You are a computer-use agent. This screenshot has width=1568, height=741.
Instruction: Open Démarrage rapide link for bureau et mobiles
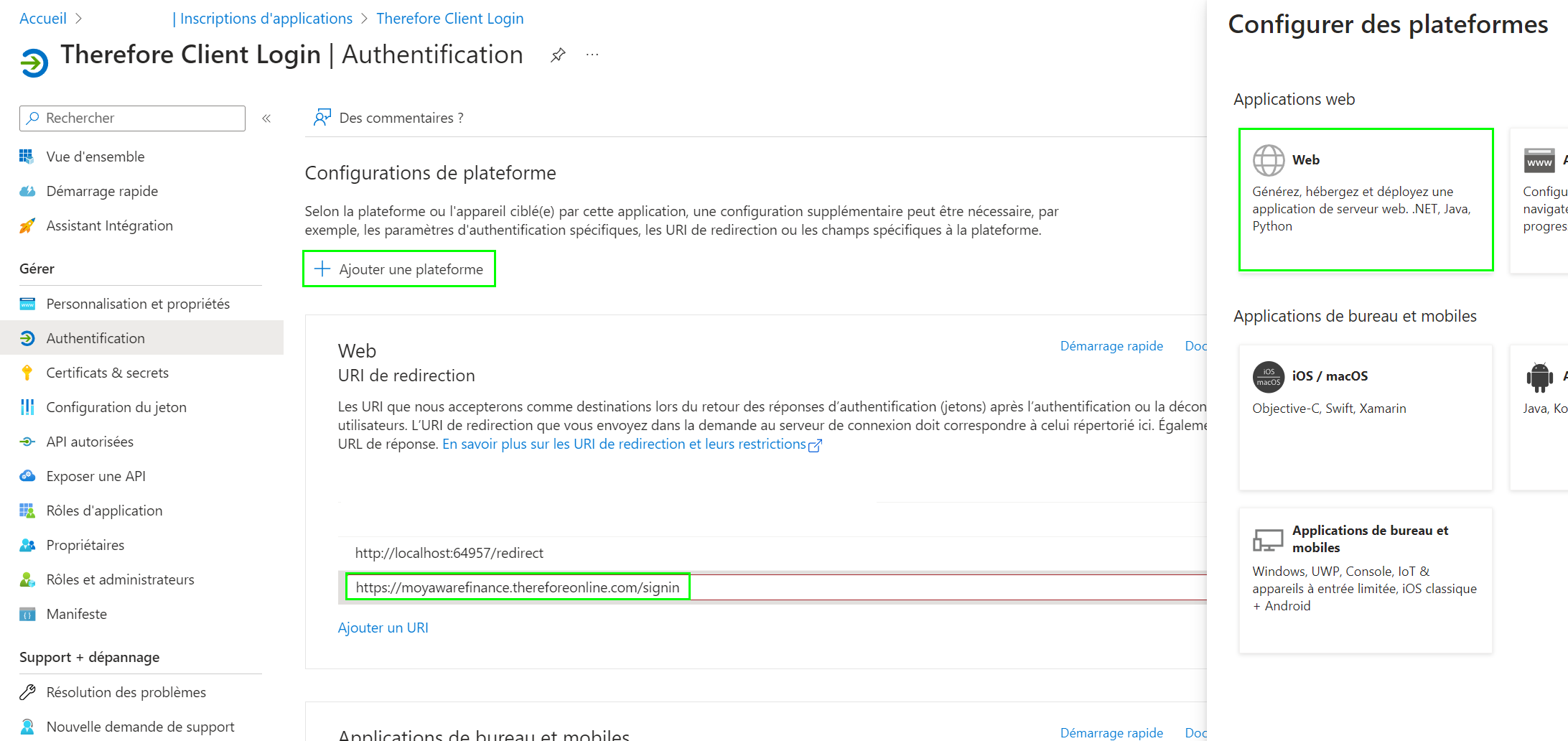pos(1111,732)
